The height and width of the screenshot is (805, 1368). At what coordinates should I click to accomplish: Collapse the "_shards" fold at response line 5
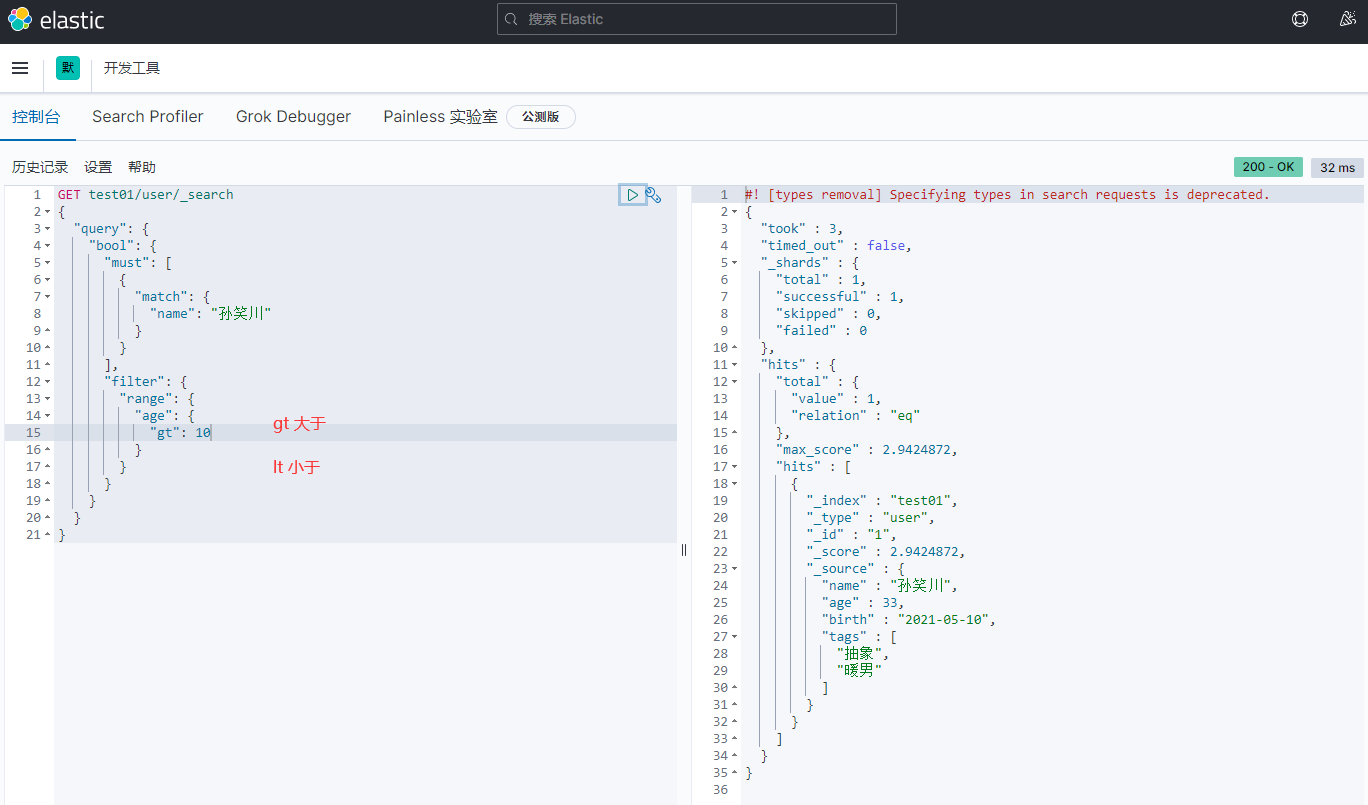[x=735, y=263]
